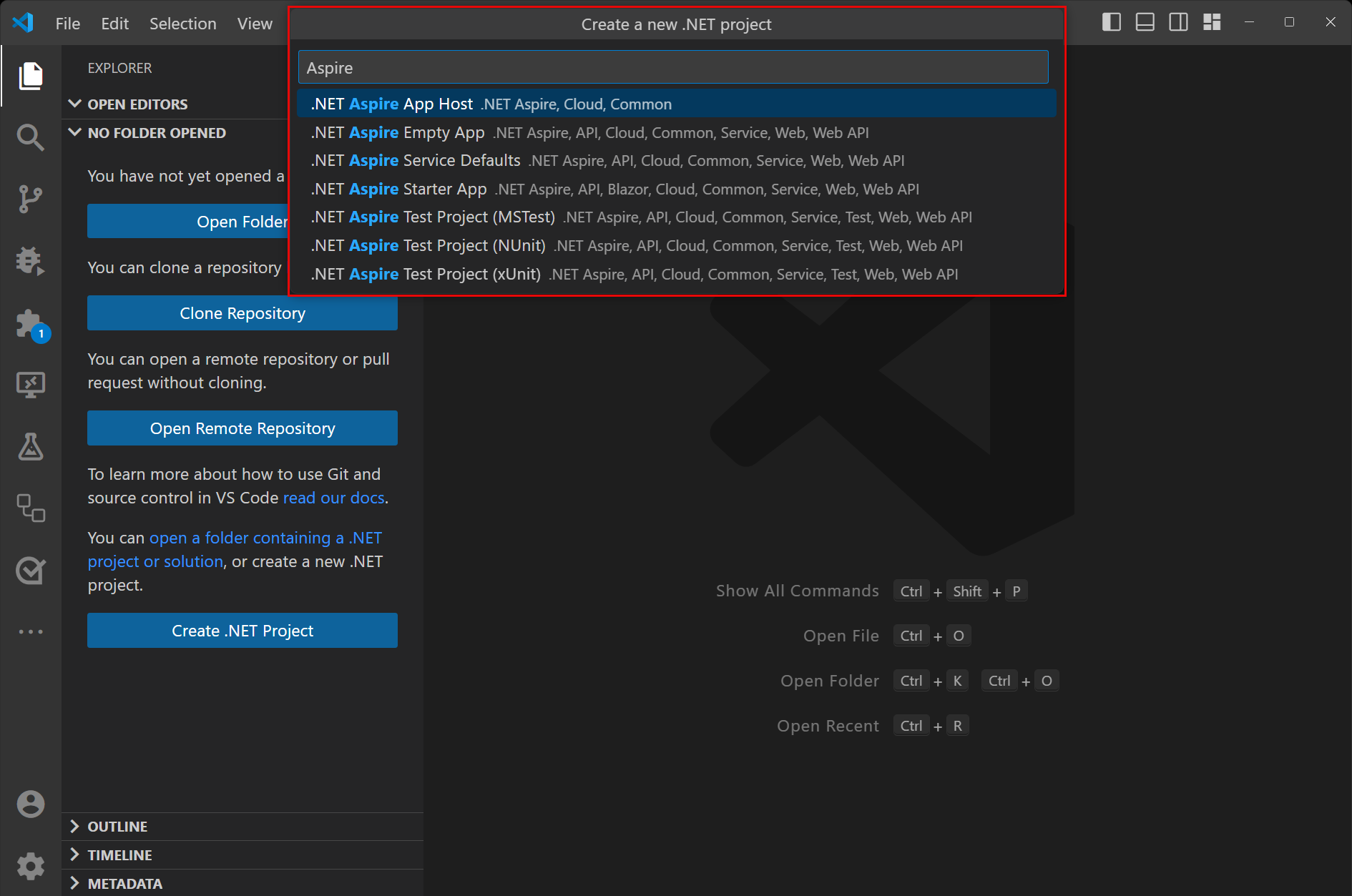
Task: Toggle the bottom panel layout icon
Action: point(1145,22)
